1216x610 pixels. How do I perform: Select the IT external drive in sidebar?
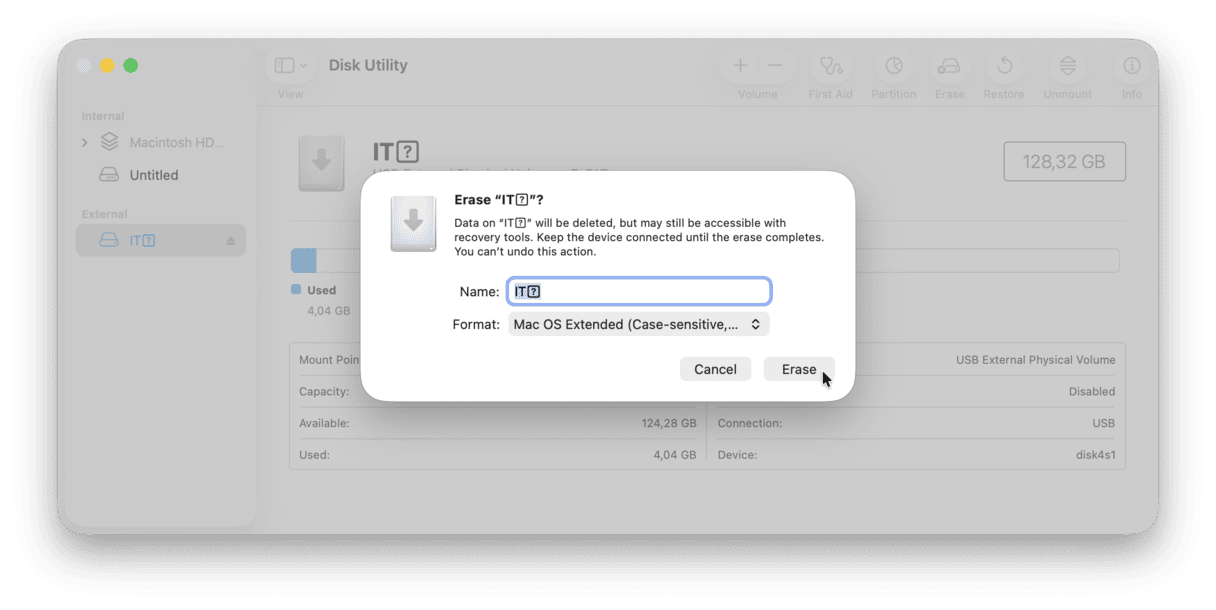click(x=140, y=240)
